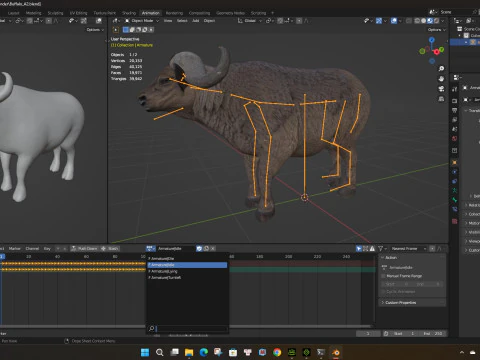Screen dimensions: 480x360
Task: Open the Scene properties tab
Action: [455, 129]
